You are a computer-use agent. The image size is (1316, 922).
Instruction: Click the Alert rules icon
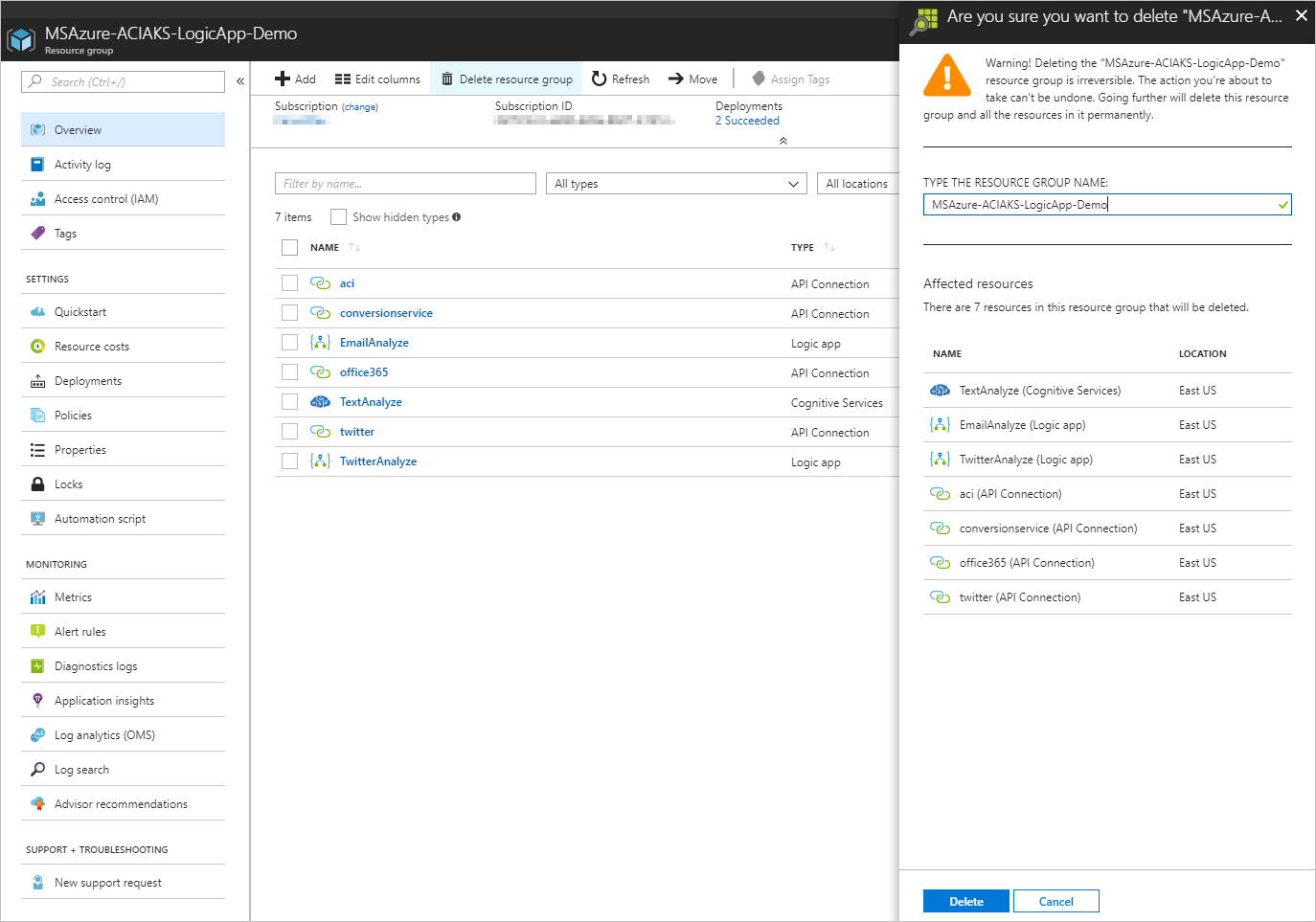[37, 632]
